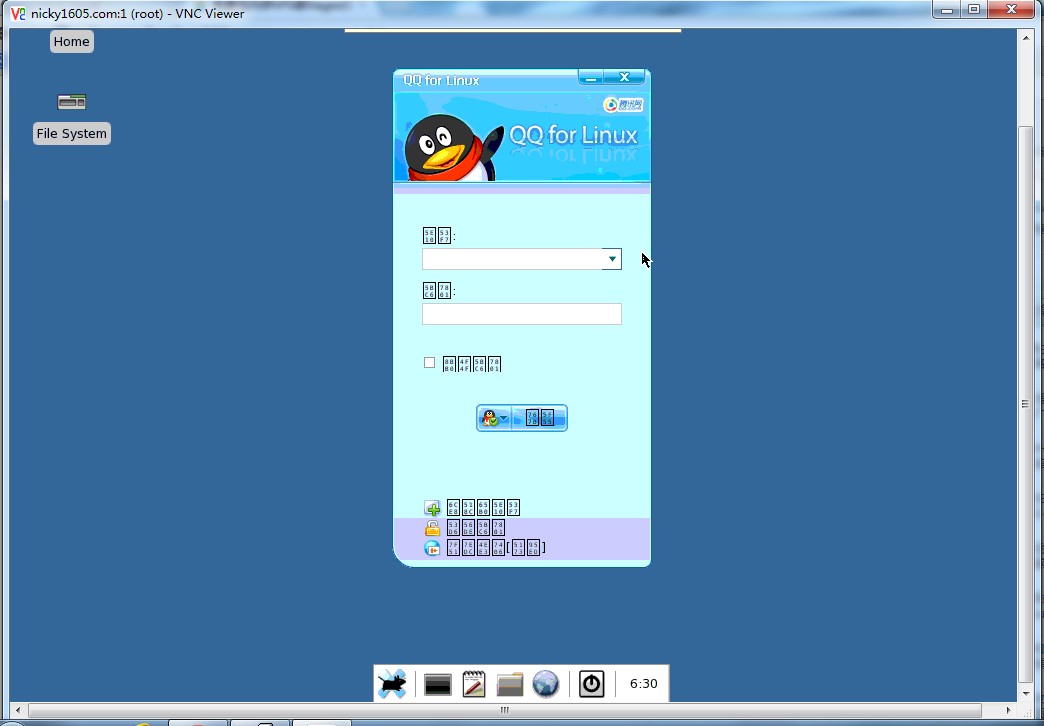Click the panel clock showing 6:30

tap(643, 684)
